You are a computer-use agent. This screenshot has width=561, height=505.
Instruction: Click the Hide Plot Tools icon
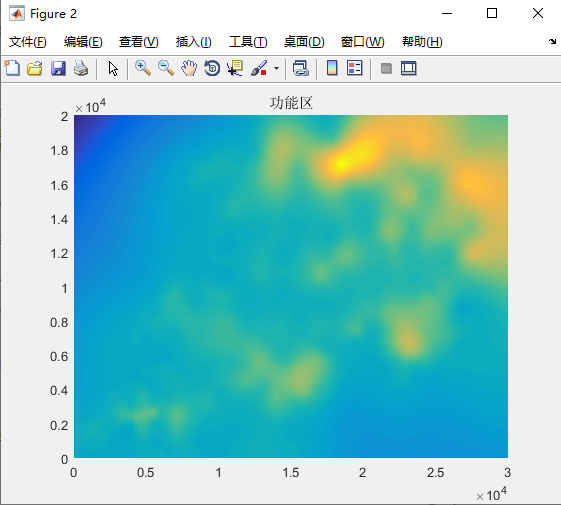coord(386,68)
